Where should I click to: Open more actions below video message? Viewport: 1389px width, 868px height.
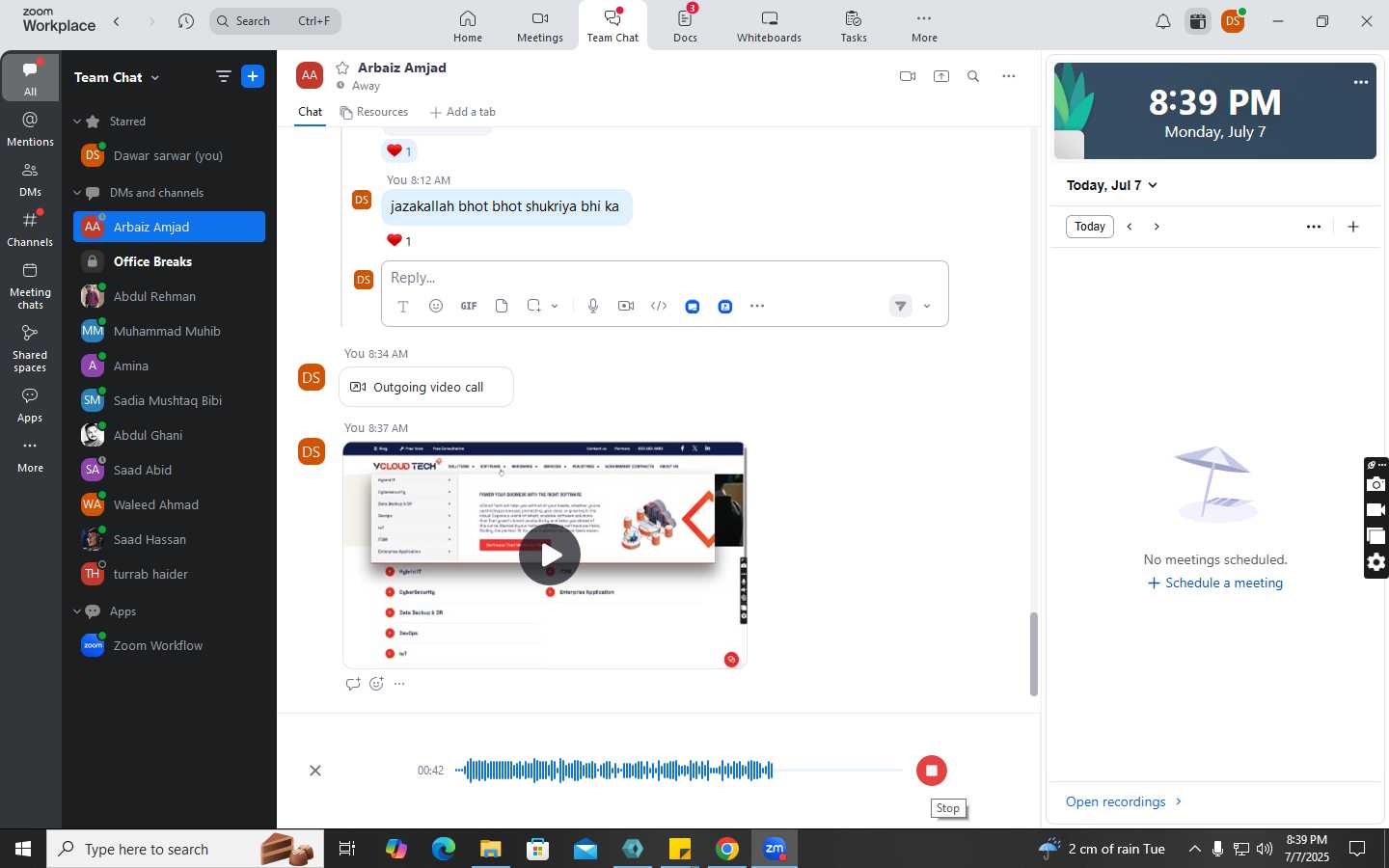point(399,684)
